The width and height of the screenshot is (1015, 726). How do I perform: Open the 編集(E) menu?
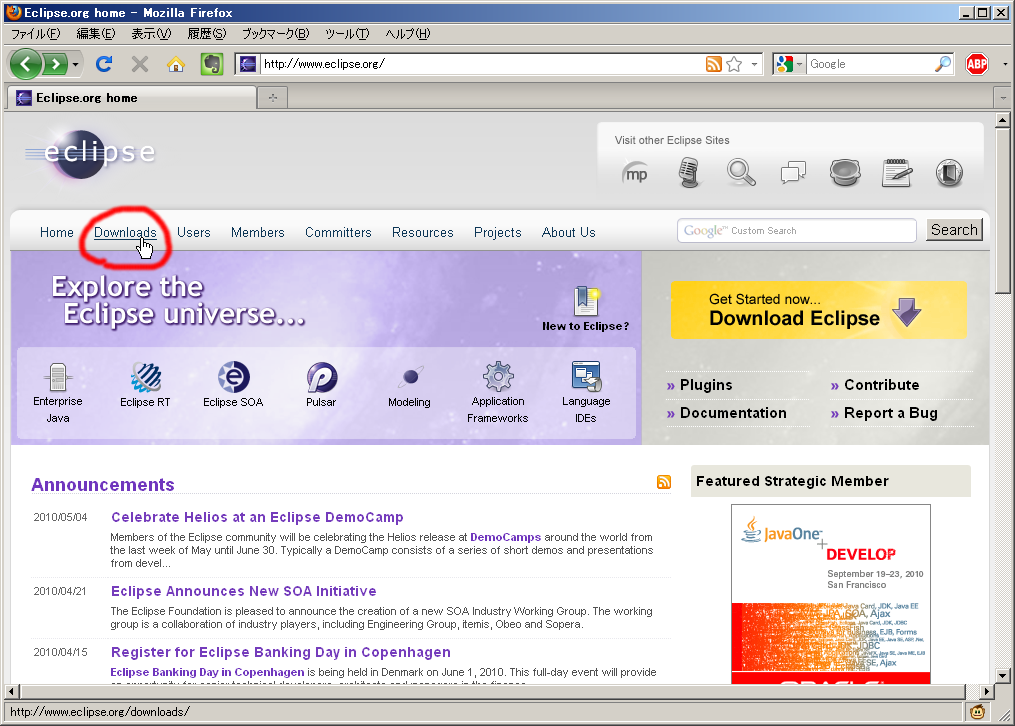pos(96,34)
